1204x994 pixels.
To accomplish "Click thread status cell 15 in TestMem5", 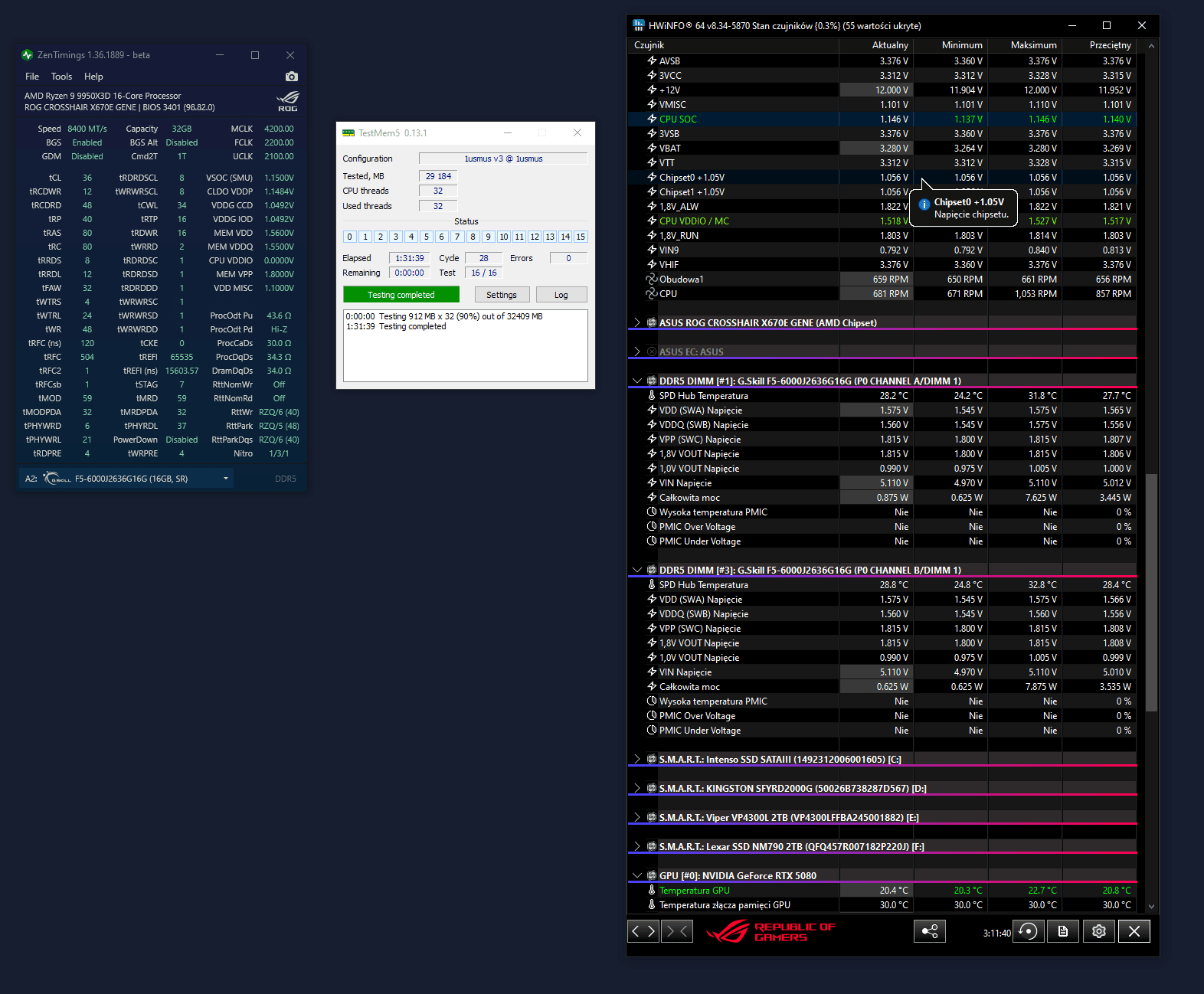I will click(x=581, y=237).
